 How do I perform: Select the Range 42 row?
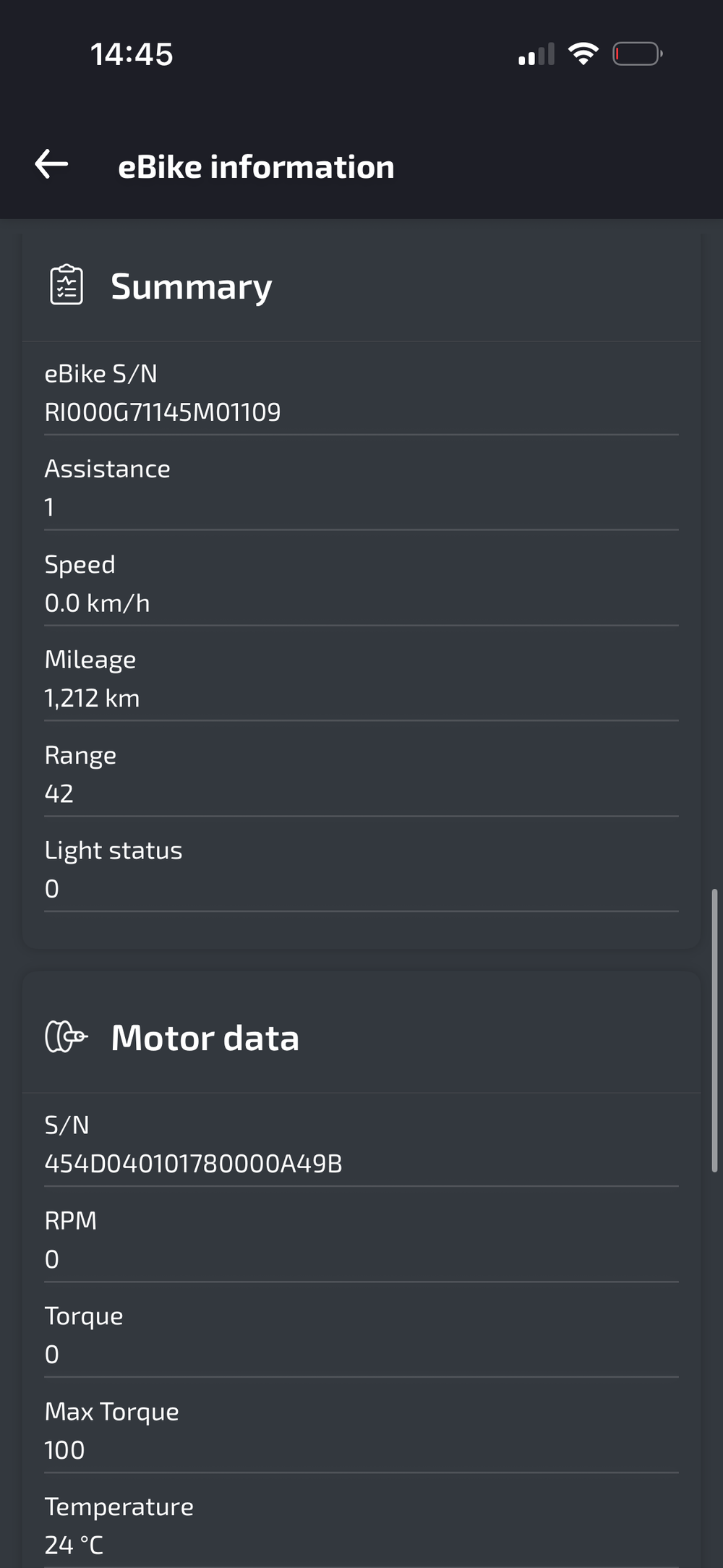click(361, 774)
